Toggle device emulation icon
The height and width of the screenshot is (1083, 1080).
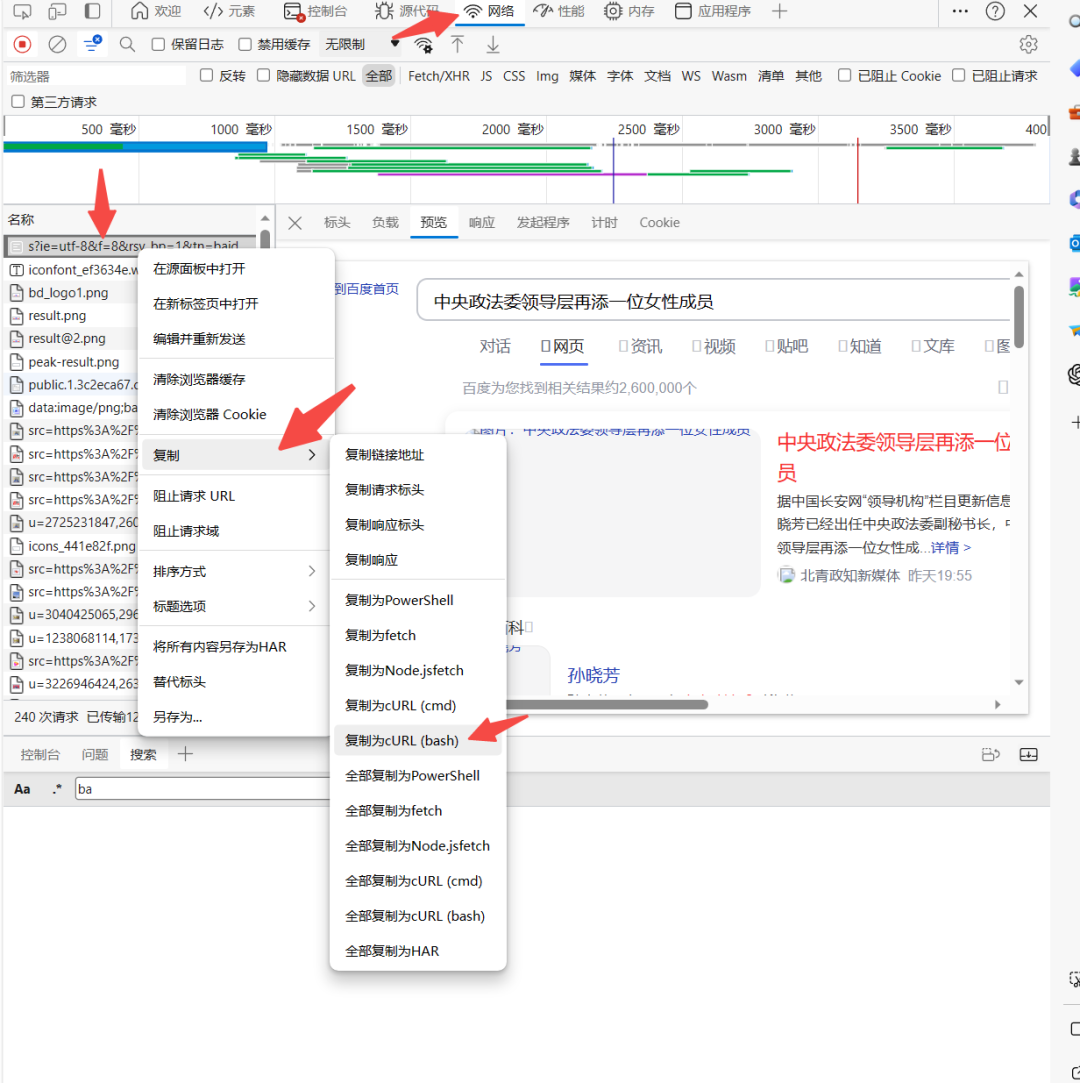click(57, 11)
